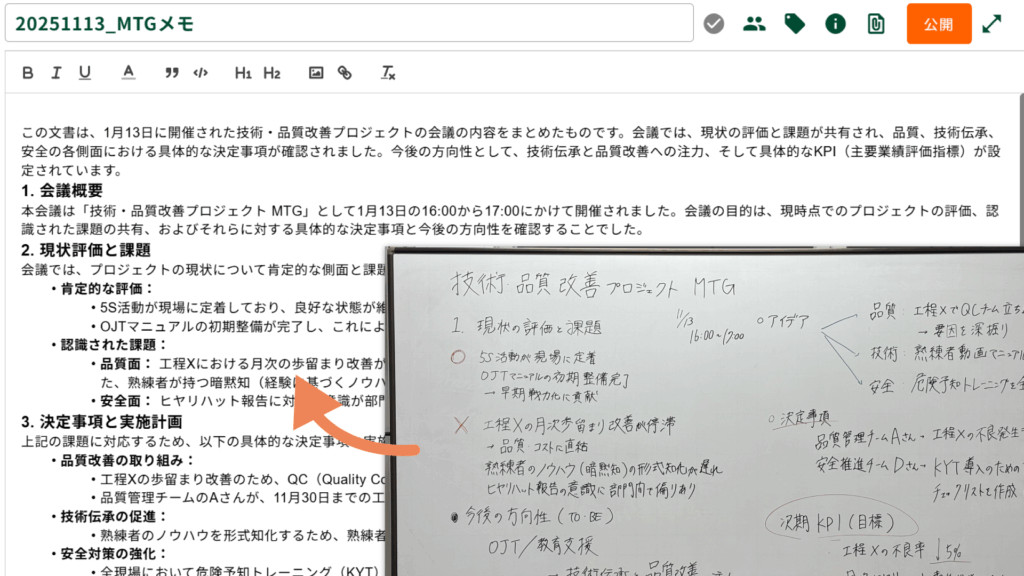
Task: Open the text color picker
Action: click(128, 72)
